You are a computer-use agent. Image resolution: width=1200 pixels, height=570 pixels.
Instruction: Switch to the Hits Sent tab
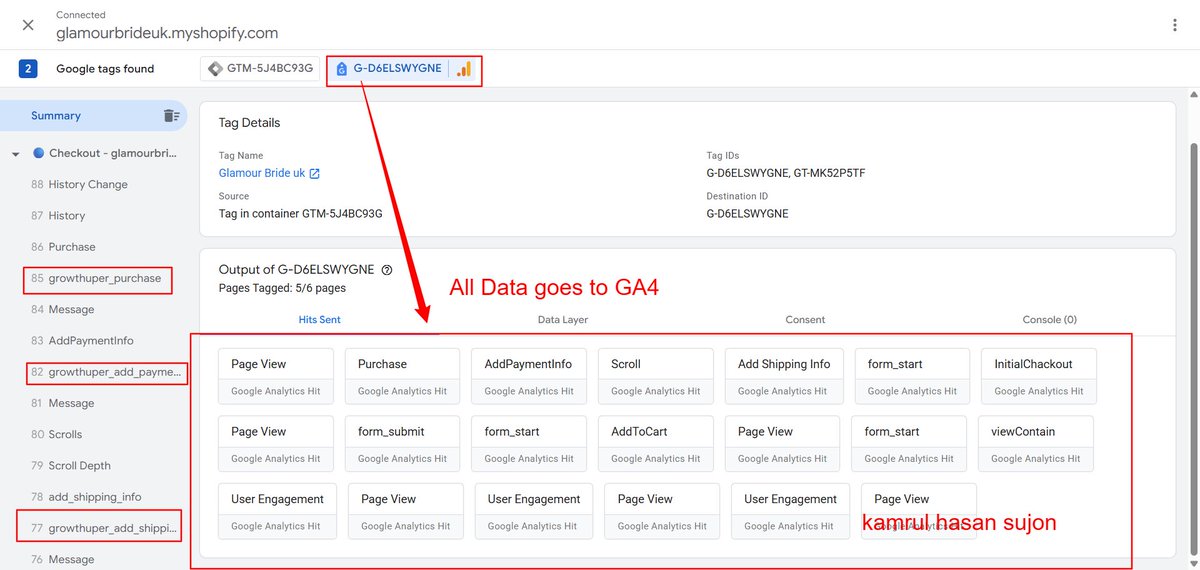tap(319, 320)
